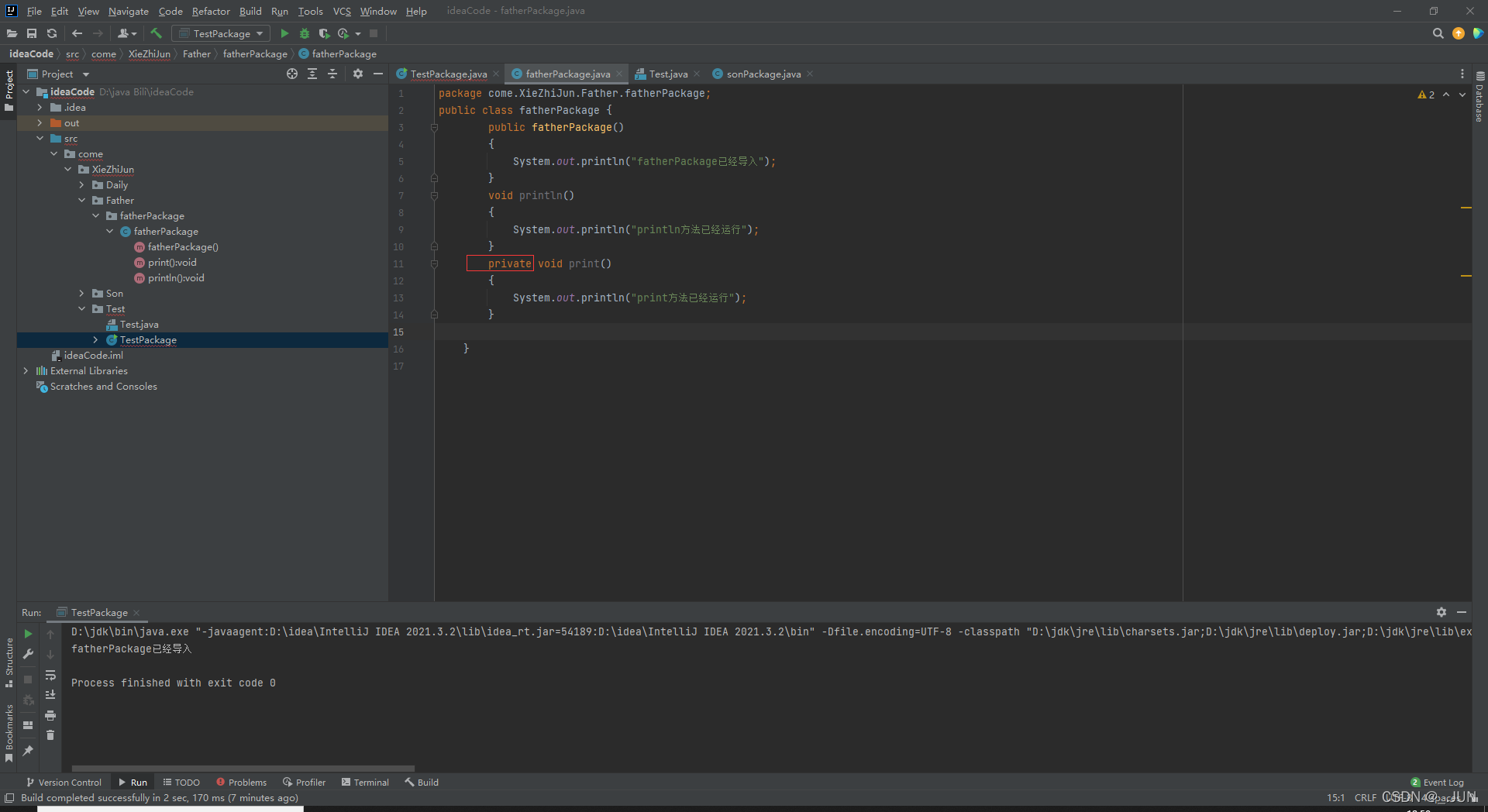Open the Refactor menu
This screenshot has height=812, width=1488.
click(x=211, y=11)
